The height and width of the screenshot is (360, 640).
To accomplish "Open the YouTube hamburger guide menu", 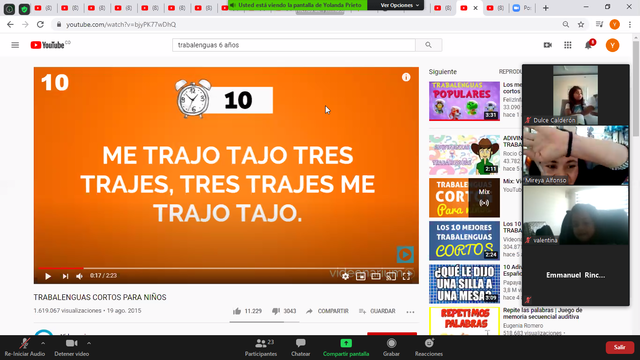I will point(15,45).
